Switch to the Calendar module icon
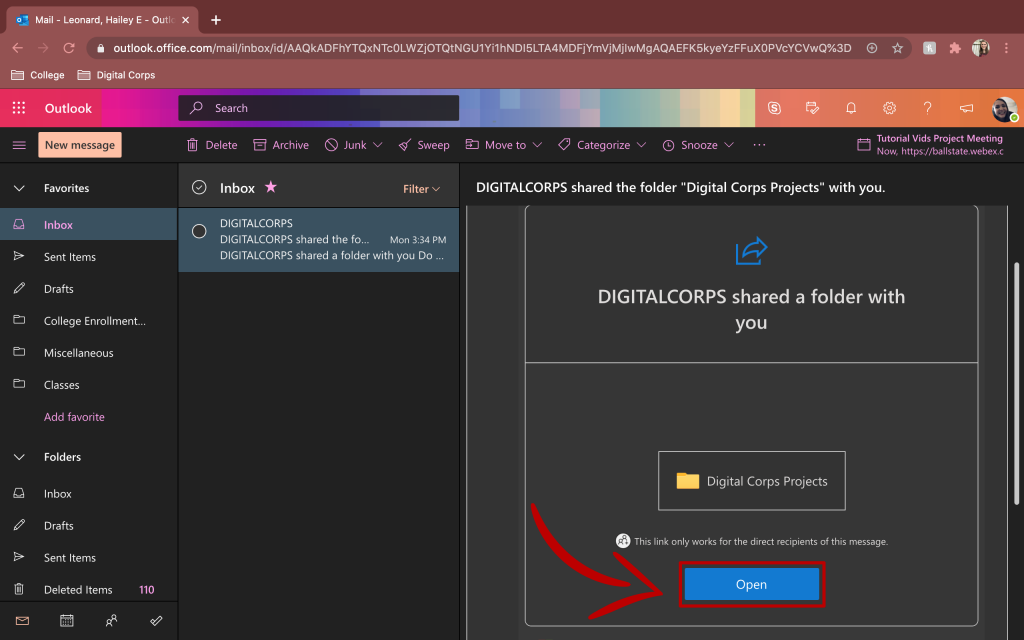 66,621
